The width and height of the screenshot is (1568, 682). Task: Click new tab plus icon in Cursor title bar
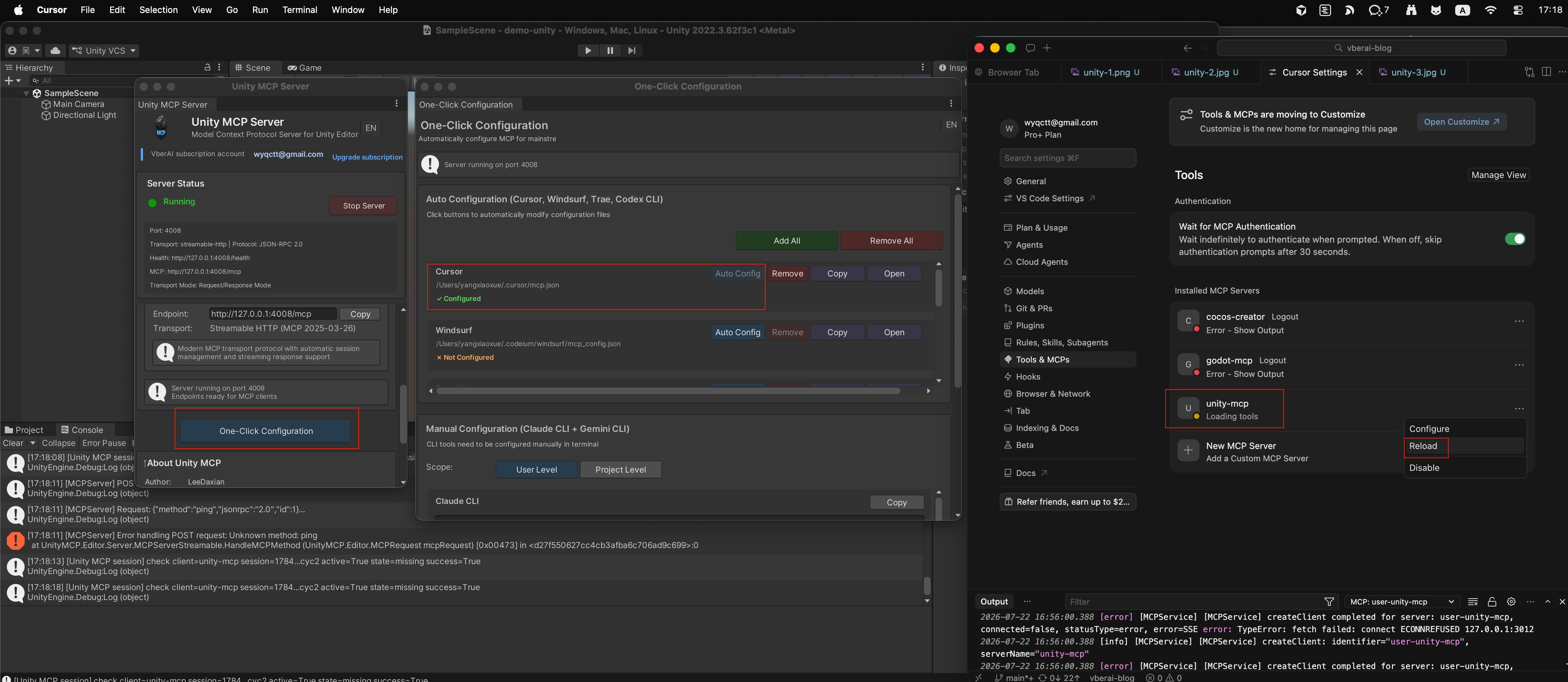pyautogui.click(x=1047, y=48)
